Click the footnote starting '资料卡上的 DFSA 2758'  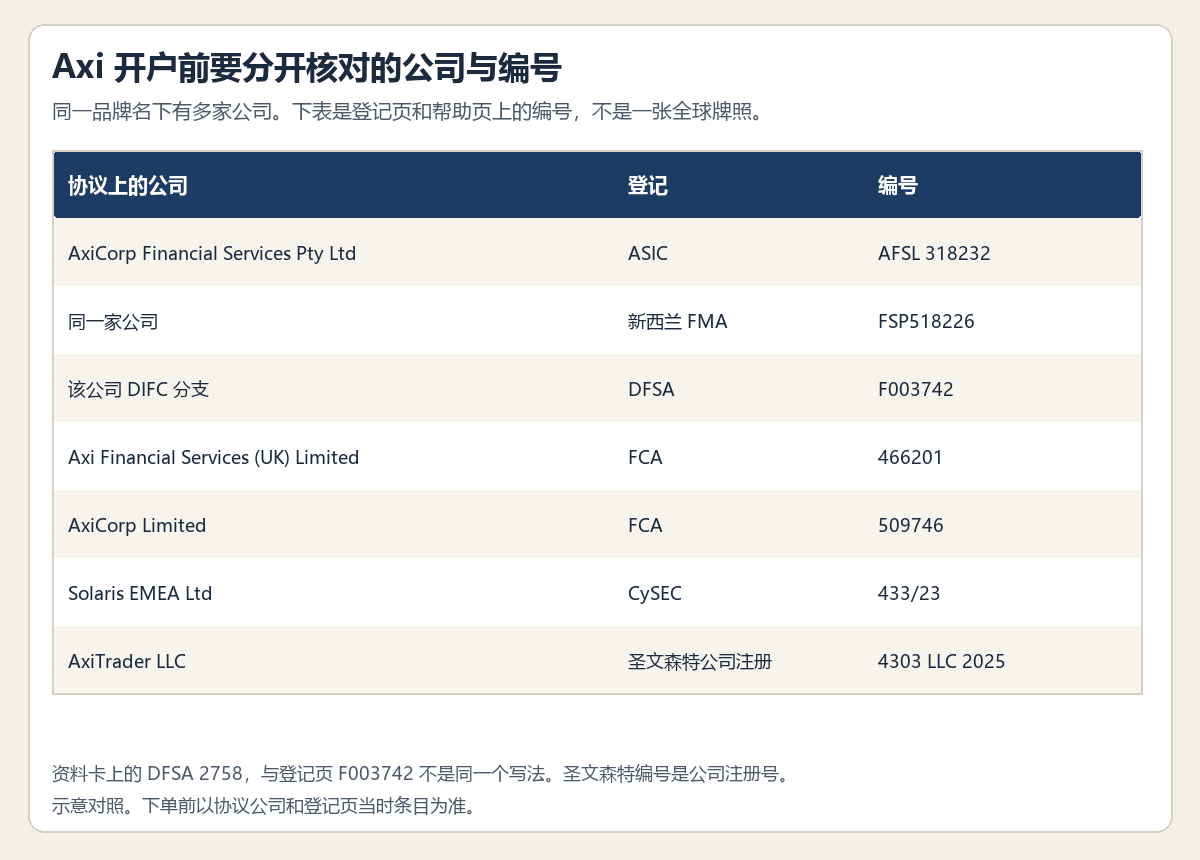423,774
